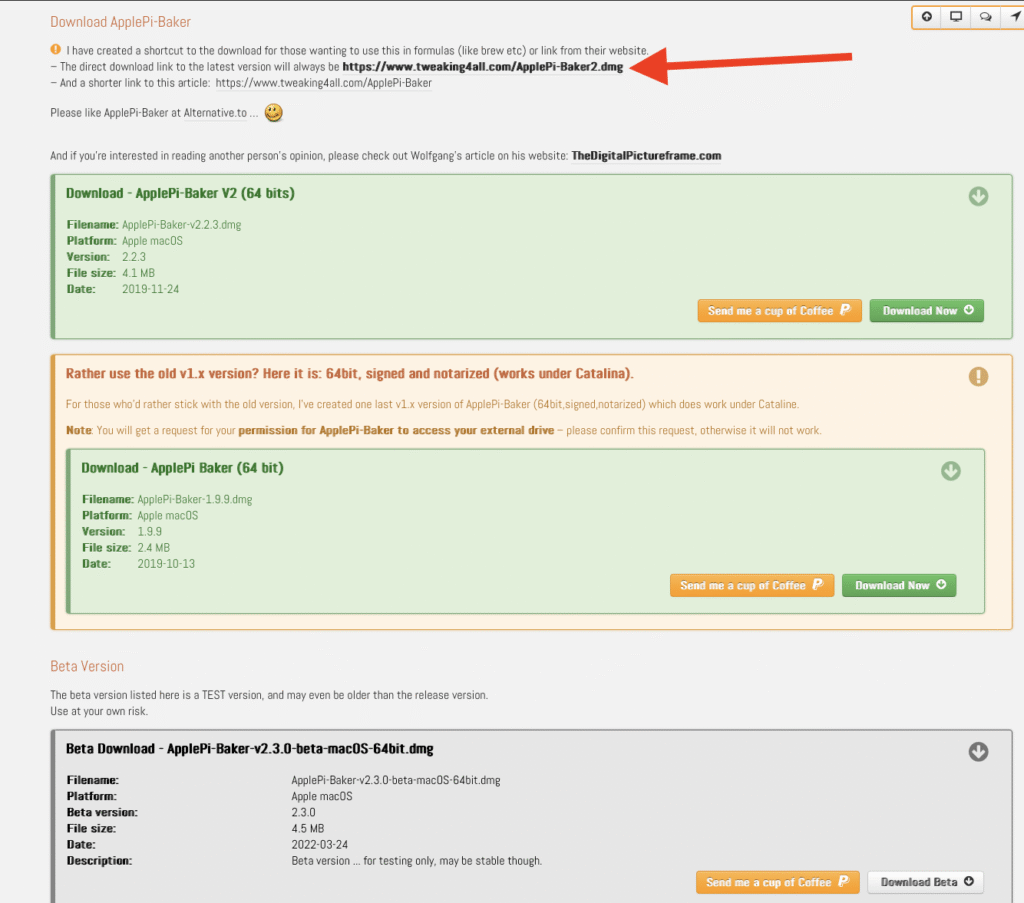This screenshot has height=903, width=1024.
Task: Click Send me a cup of Coffee in Beta section
Action: click(x=777, y=882)
